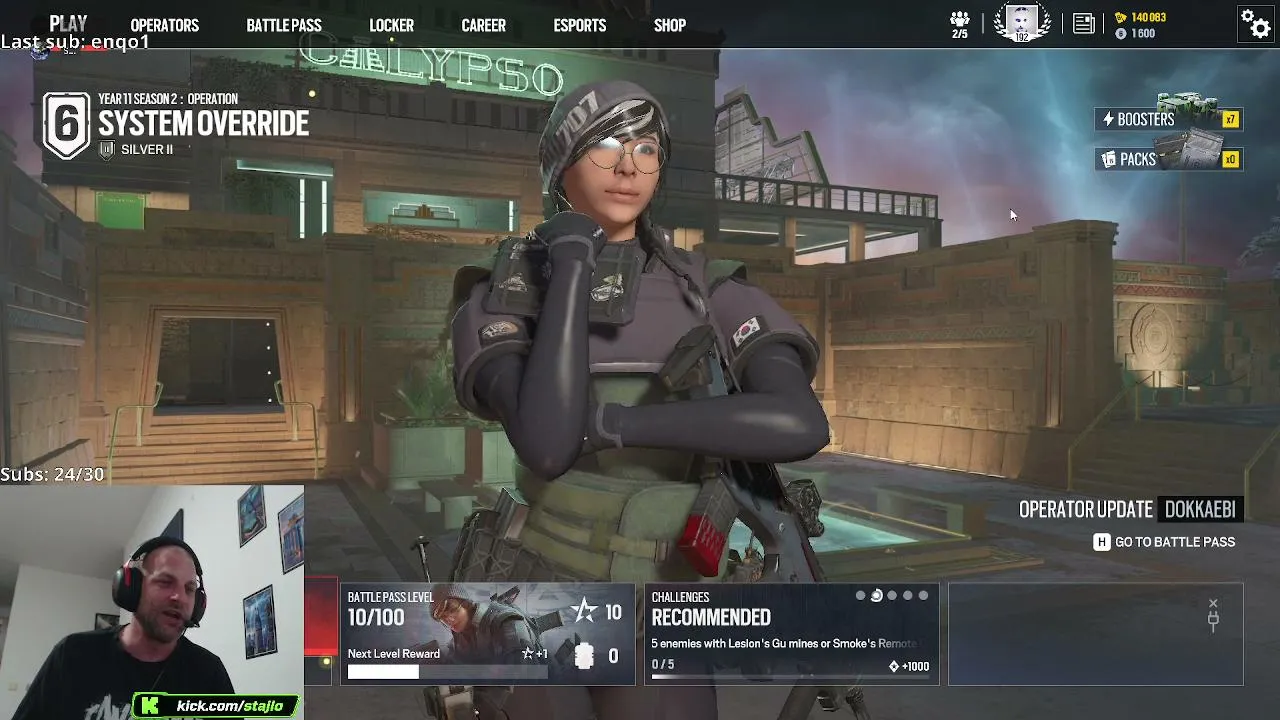The height and width of the screenshot is (720, 1280).
Task: Switch to the Esports tab
Action: tap(580, 25)
